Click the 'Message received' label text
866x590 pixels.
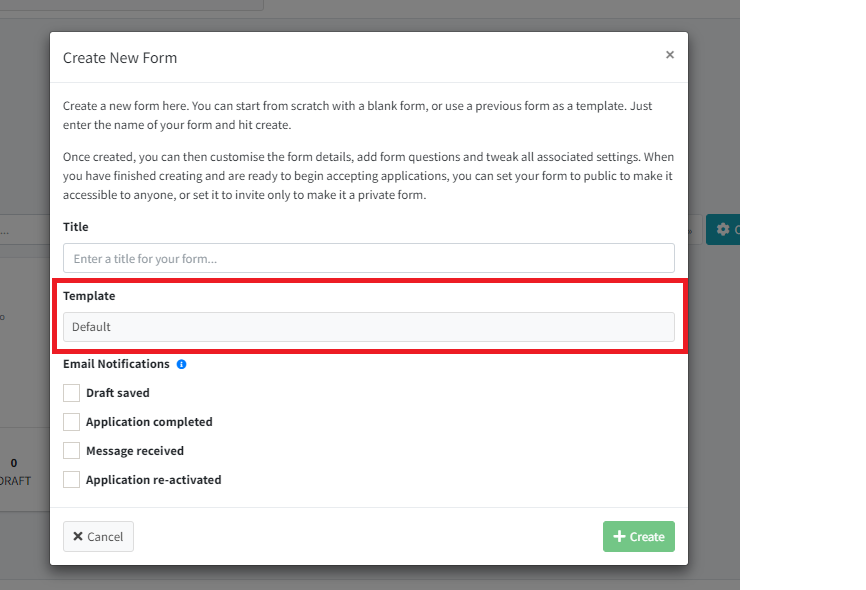tap(135, 451)
